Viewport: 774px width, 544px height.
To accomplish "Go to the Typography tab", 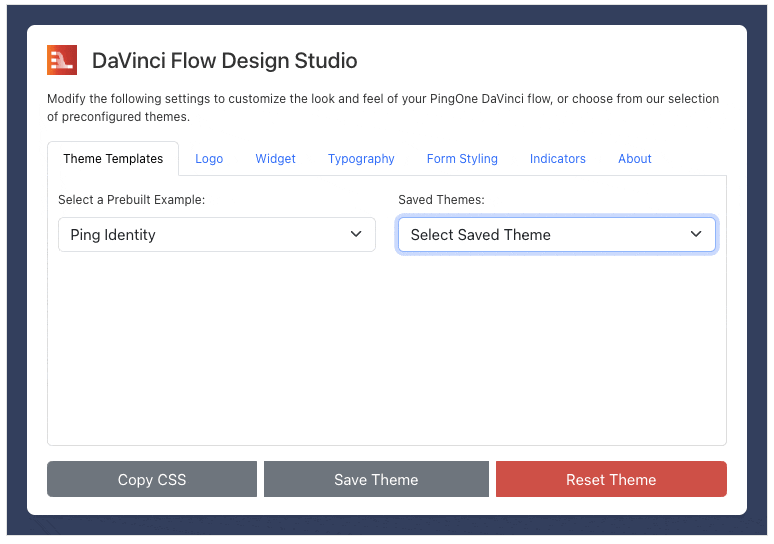I will point(361,158).
